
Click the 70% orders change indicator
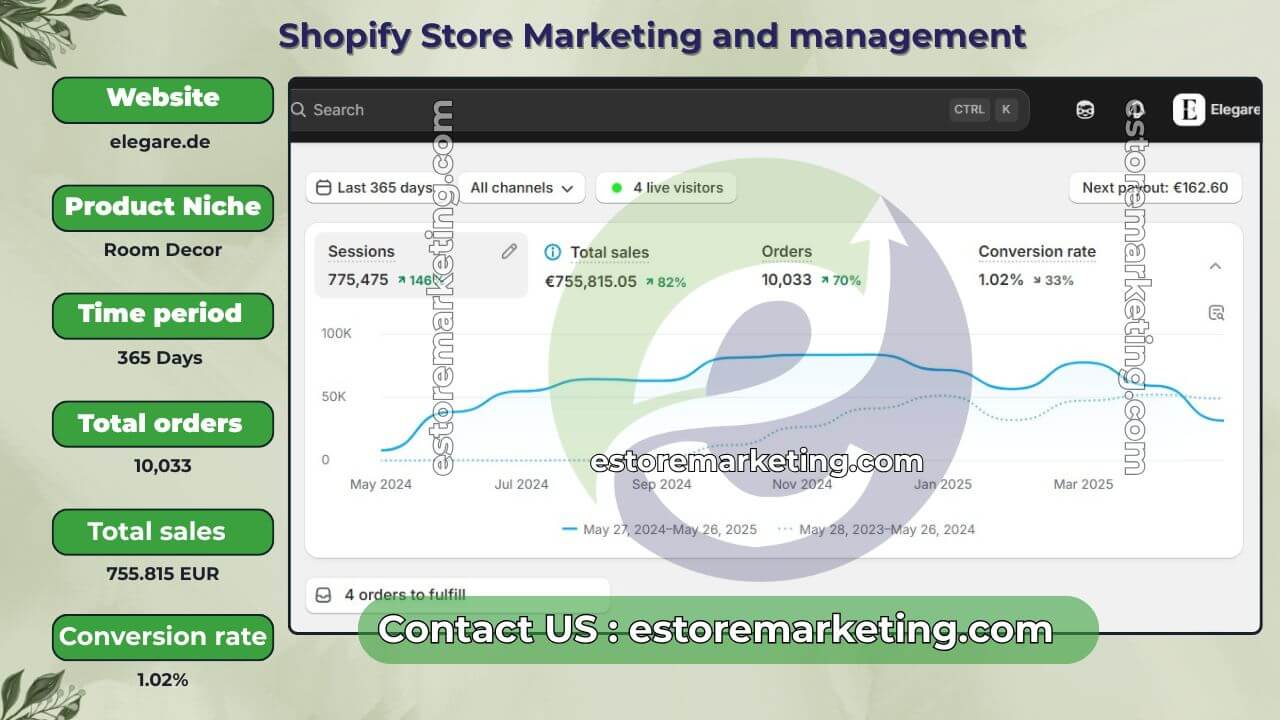[x=841, y=280]
